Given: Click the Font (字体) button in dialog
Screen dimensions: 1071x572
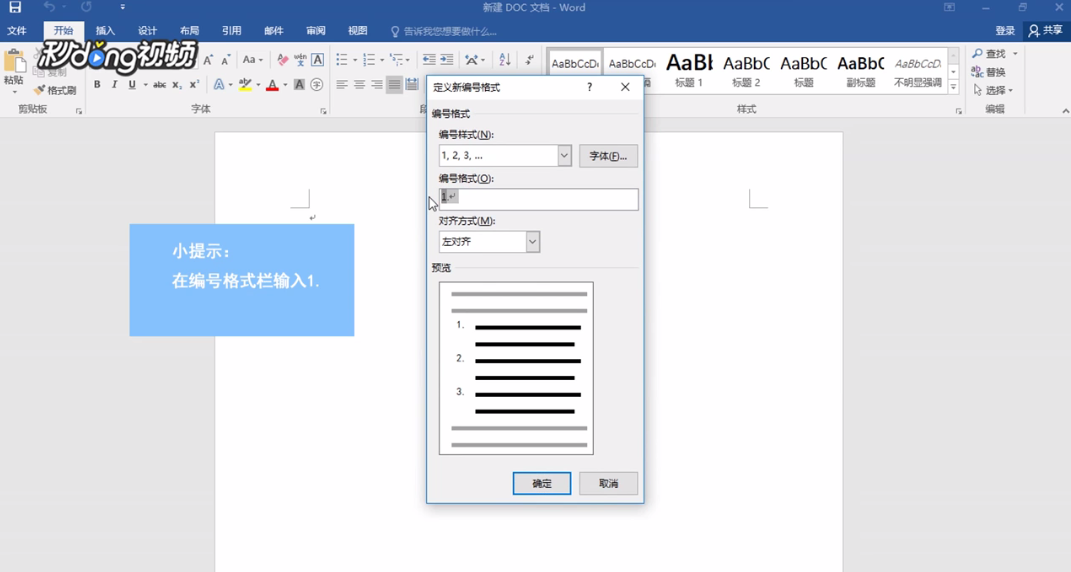Looking at the screenshot, I should 608,156.
